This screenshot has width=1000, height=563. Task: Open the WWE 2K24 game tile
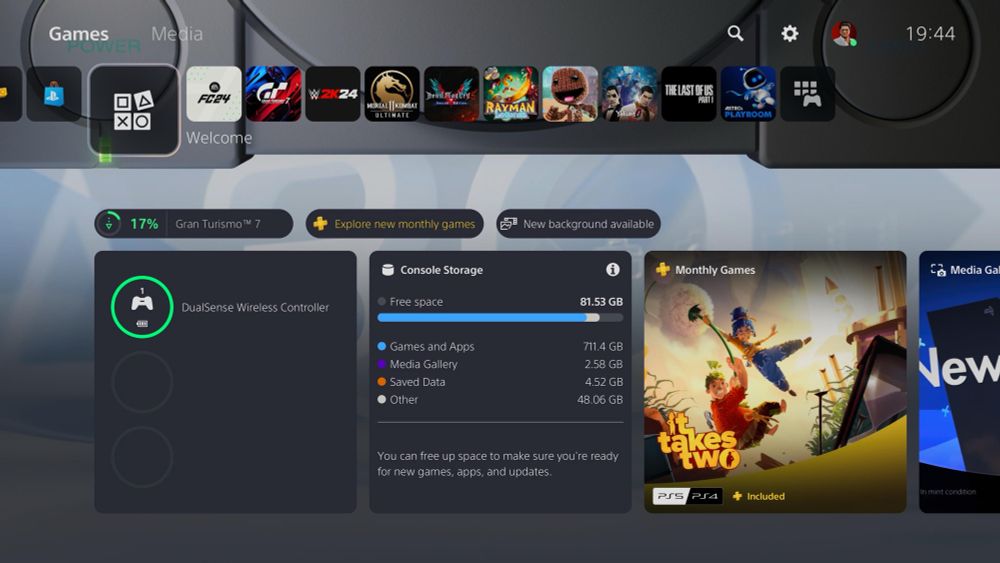[x=333, y=94]
